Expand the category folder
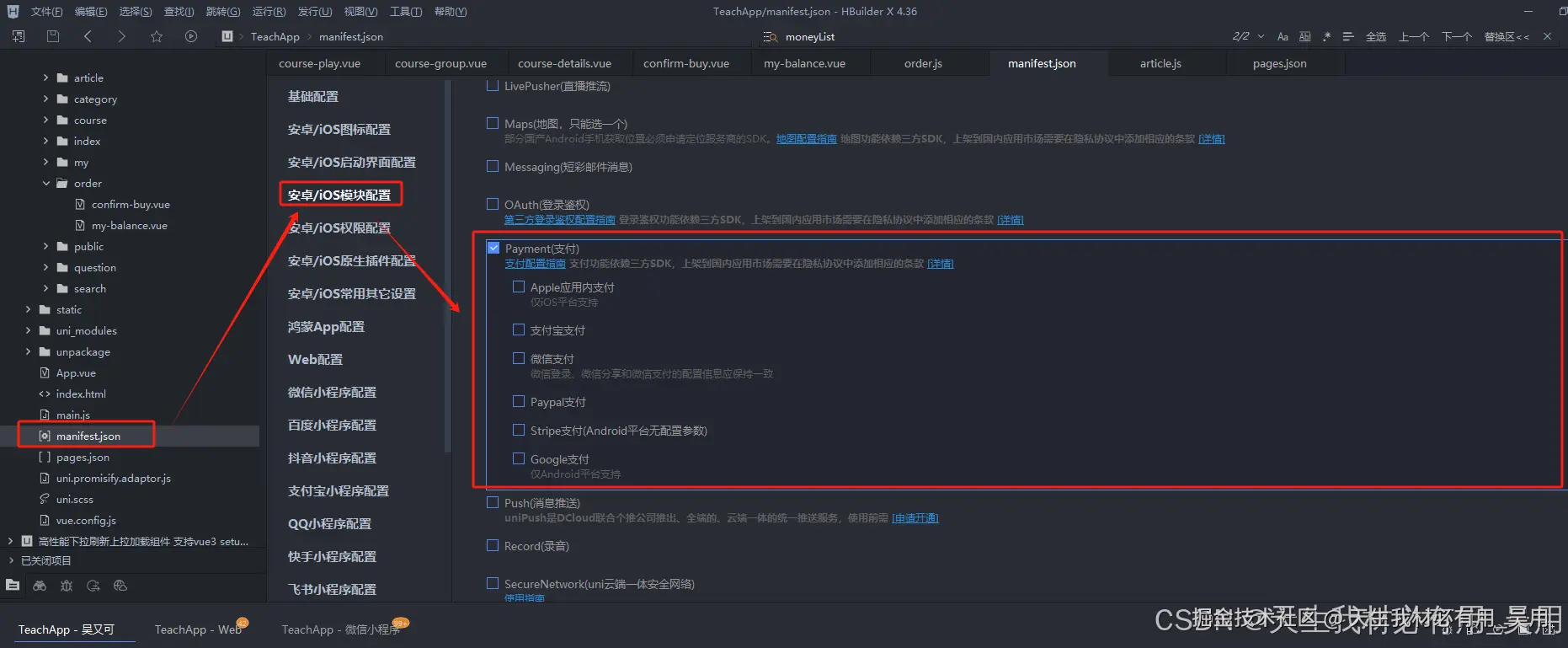This screenshot has height=648, width=1568. click(45, 99)
